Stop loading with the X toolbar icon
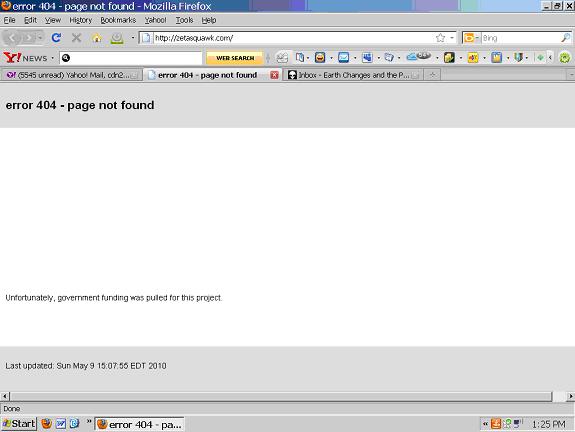This screenshot has height=432, width=575. pos(76,37)
